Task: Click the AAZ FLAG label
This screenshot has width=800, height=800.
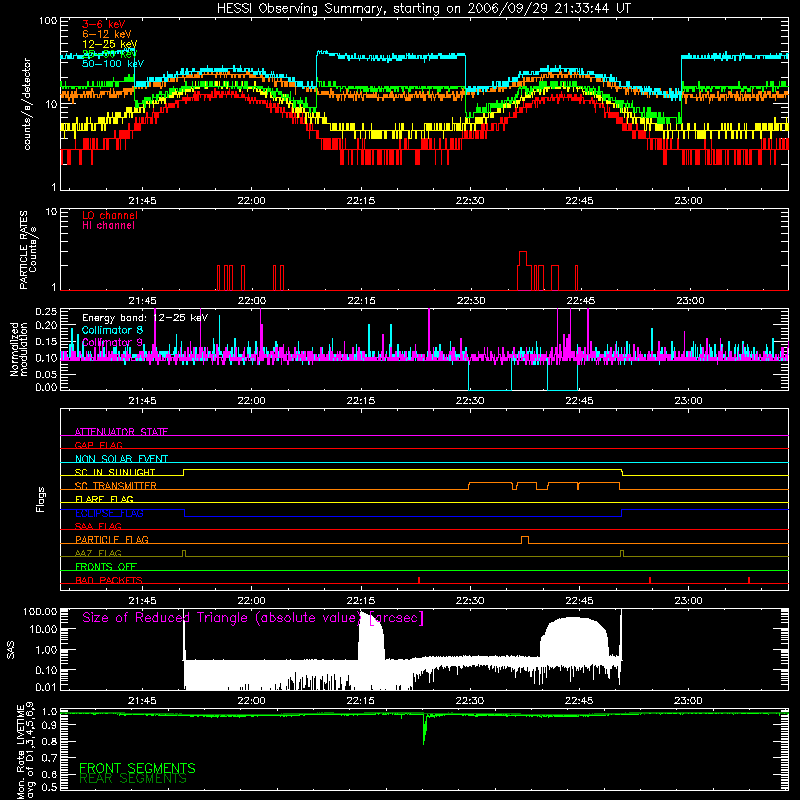Action: [x=98, y=553]
